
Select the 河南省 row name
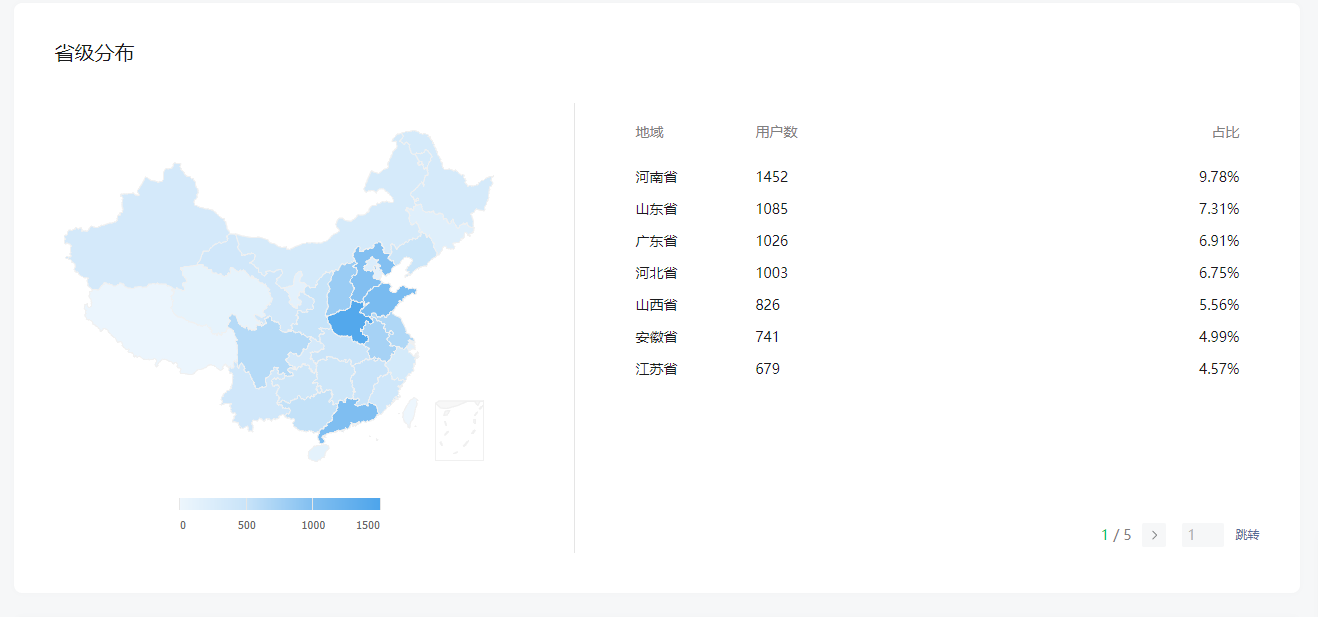click(x=656, y=177)
